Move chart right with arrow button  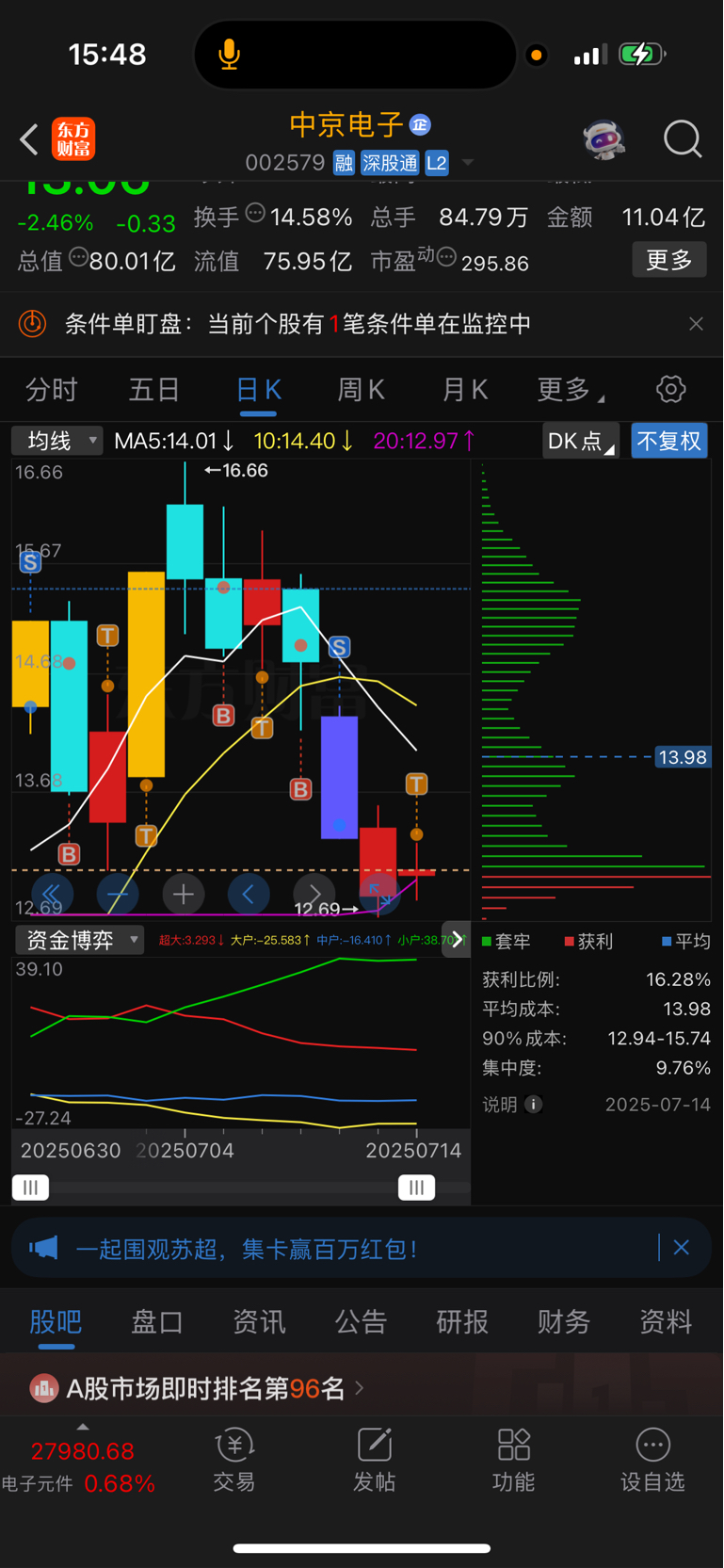[314, 894]
